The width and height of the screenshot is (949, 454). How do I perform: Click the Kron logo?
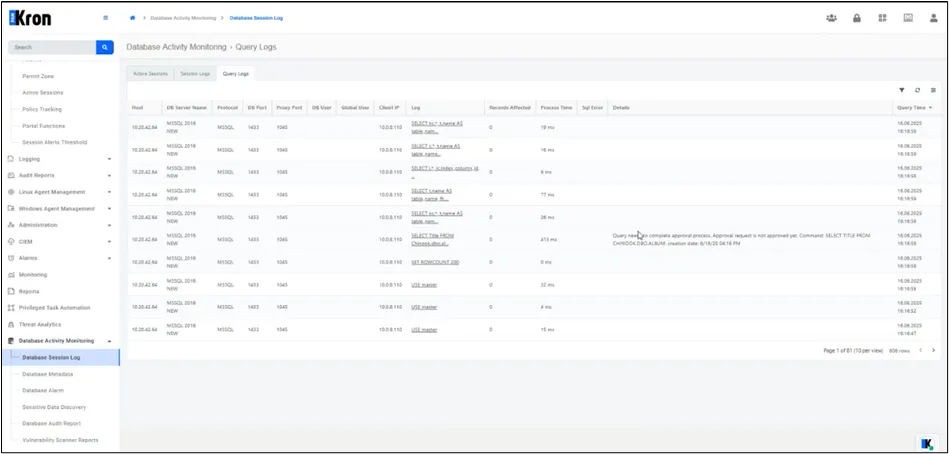pos(30,18)
